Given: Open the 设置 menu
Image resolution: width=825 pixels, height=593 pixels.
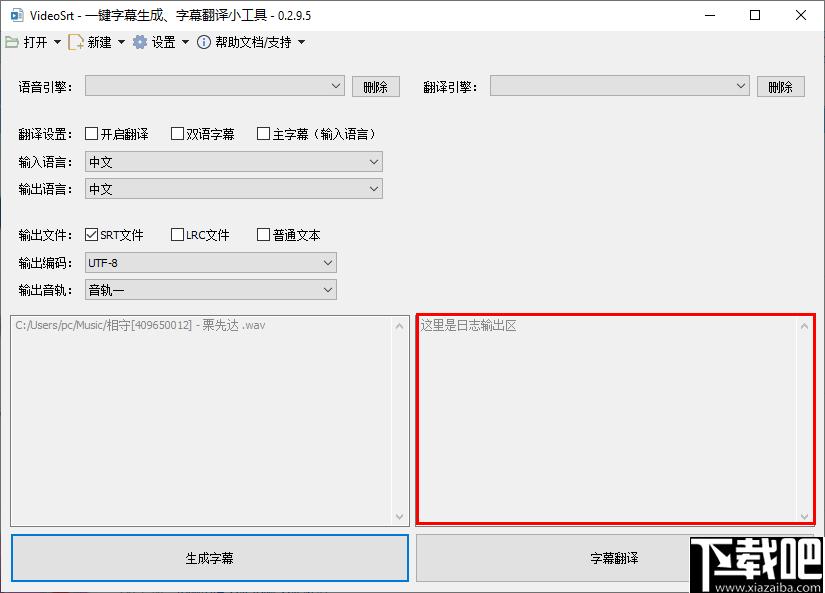Looking at the screenshot, I should 164,42.
